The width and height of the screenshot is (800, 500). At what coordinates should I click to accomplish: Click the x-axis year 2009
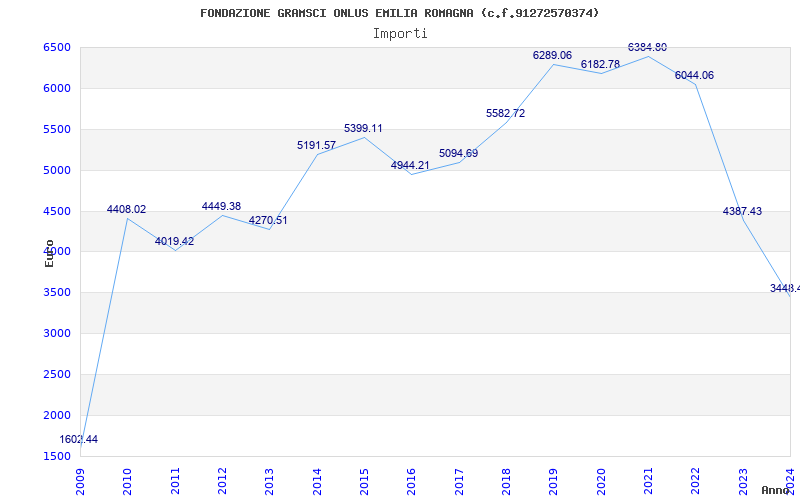(80, 482)
